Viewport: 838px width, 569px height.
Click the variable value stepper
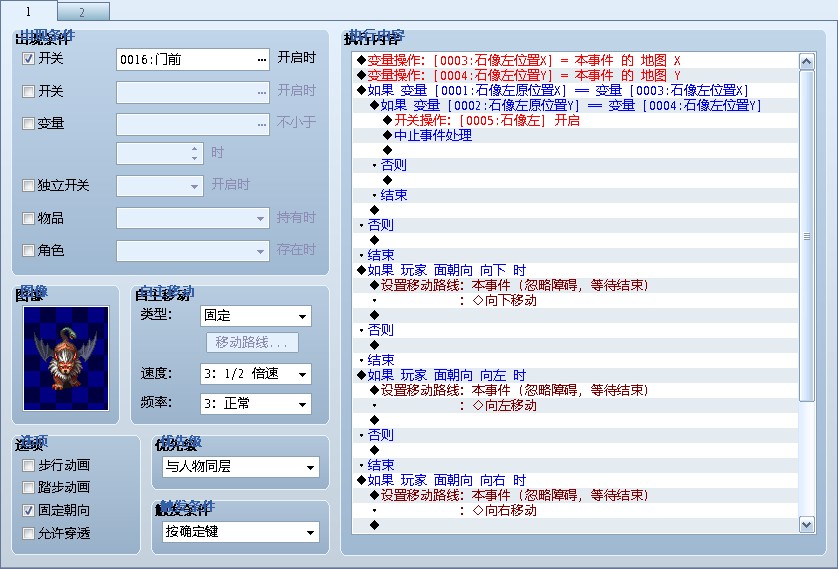click(195, 154)
